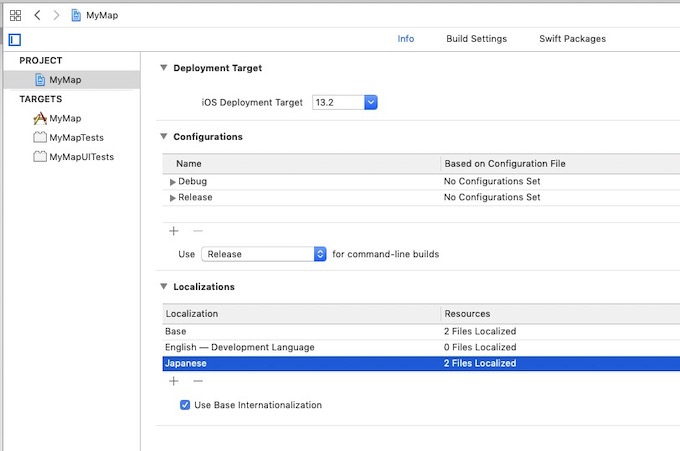Remove the selected localization with minus
This screenshot has width=680, height=451.
(x=198, y=381)
